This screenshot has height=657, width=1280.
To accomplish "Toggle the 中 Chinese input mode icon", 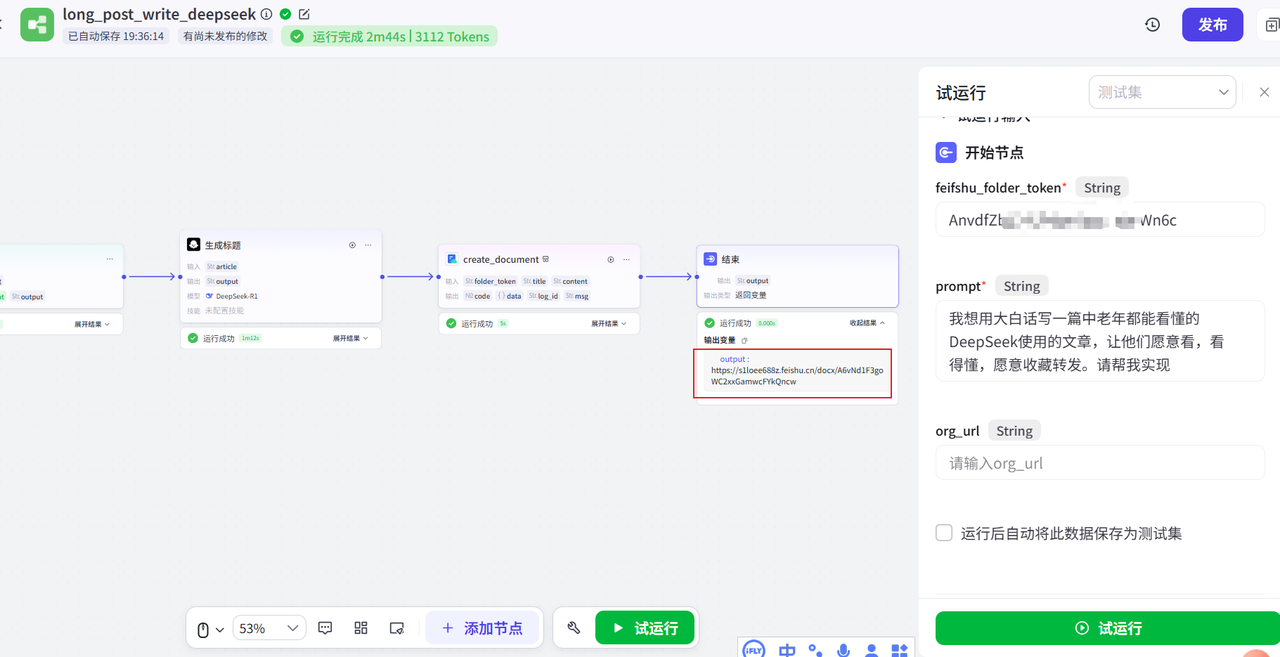I will [787, 650].
